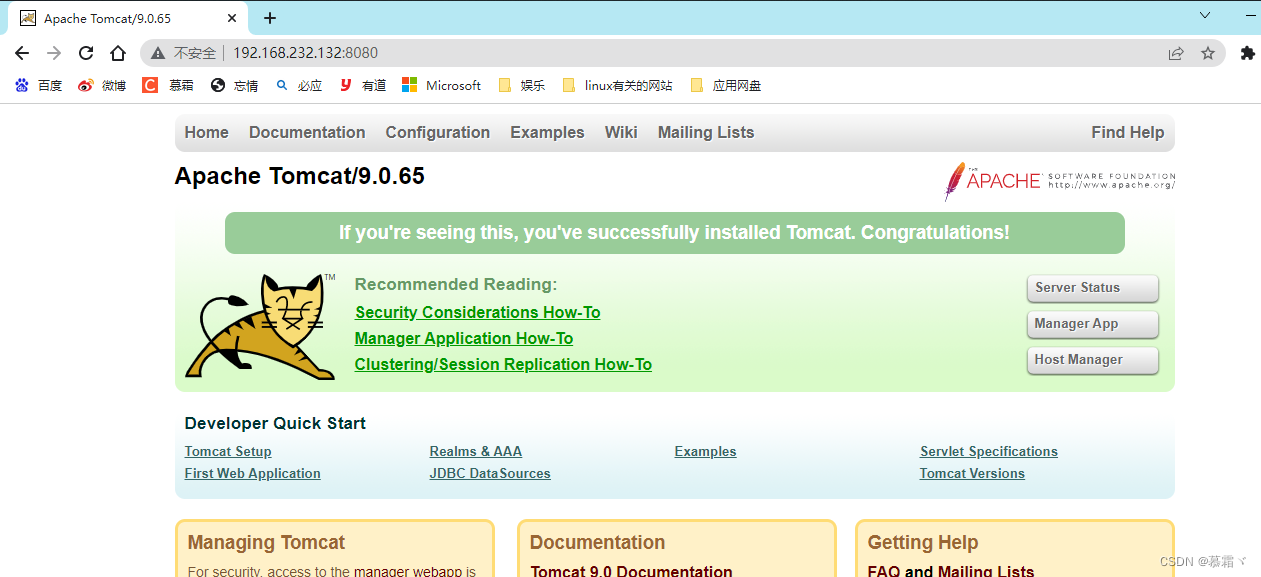Open the 必应 bookmark
1261x577 pixels.
(x=299, y=86)
